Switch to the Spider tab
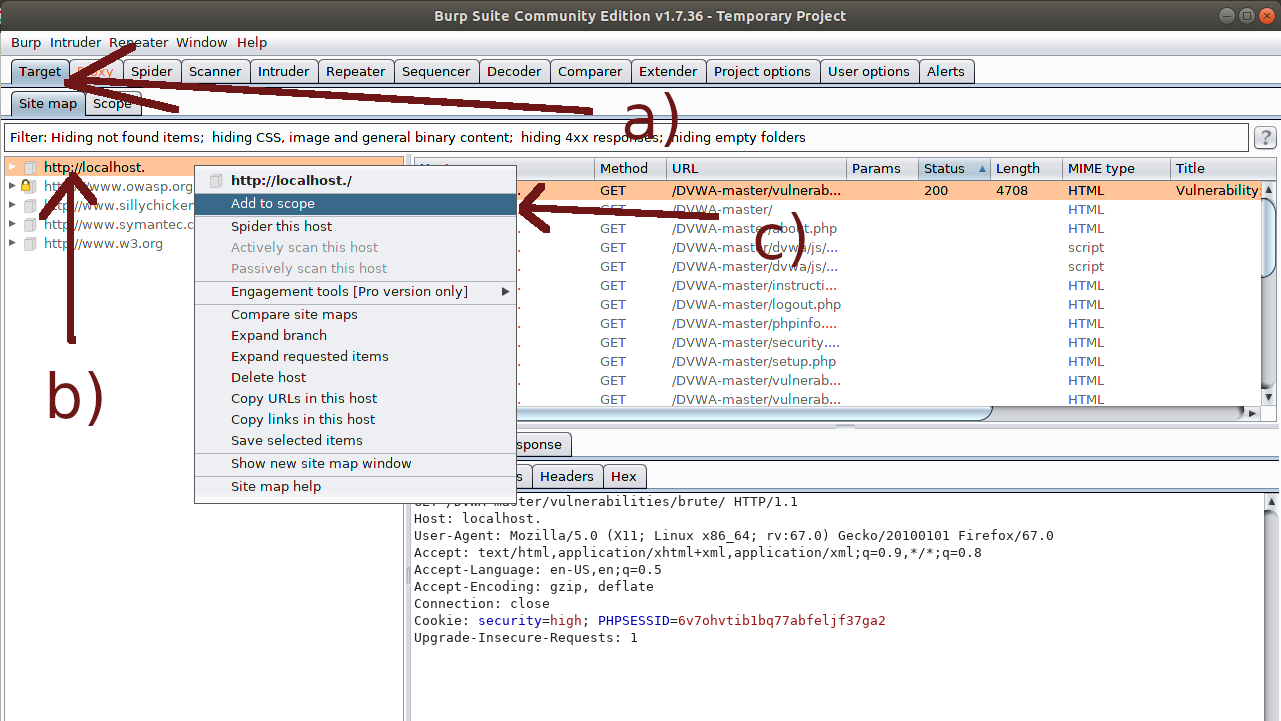Viewport: 1281px width, 721px height. (x=152, y=72)
